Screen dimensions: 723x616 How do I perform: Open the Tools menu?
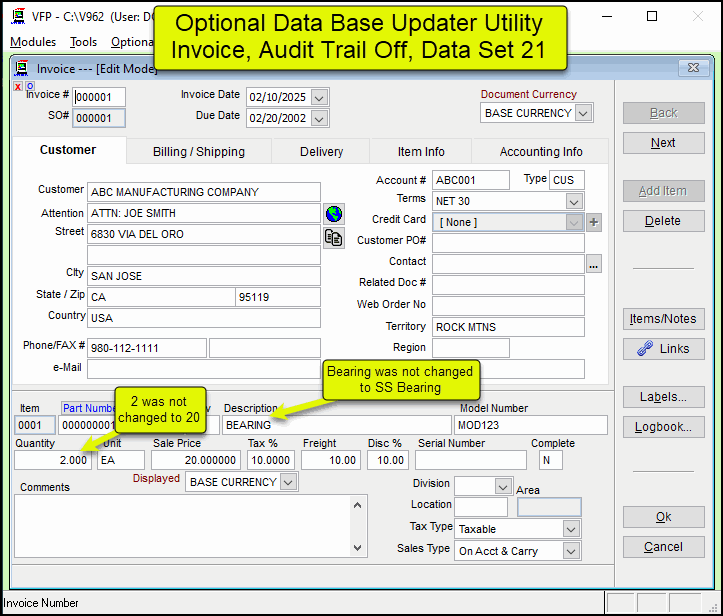(83, 42)
